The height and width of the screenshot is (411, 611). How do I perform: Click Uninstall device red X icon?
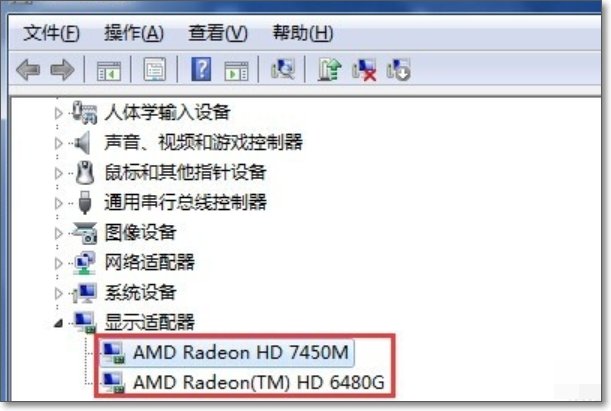click(364, 70)
